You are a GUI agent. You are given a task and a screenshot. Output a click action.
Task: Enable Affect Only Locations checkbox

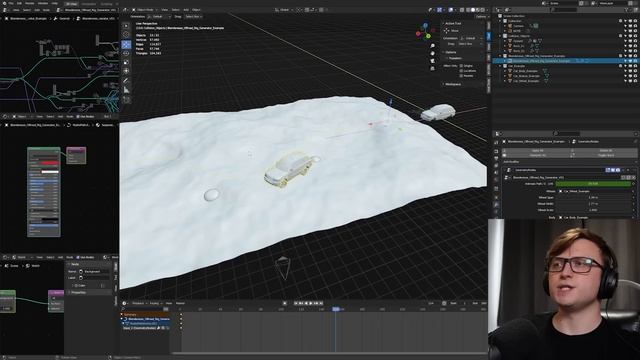point(461,71)
